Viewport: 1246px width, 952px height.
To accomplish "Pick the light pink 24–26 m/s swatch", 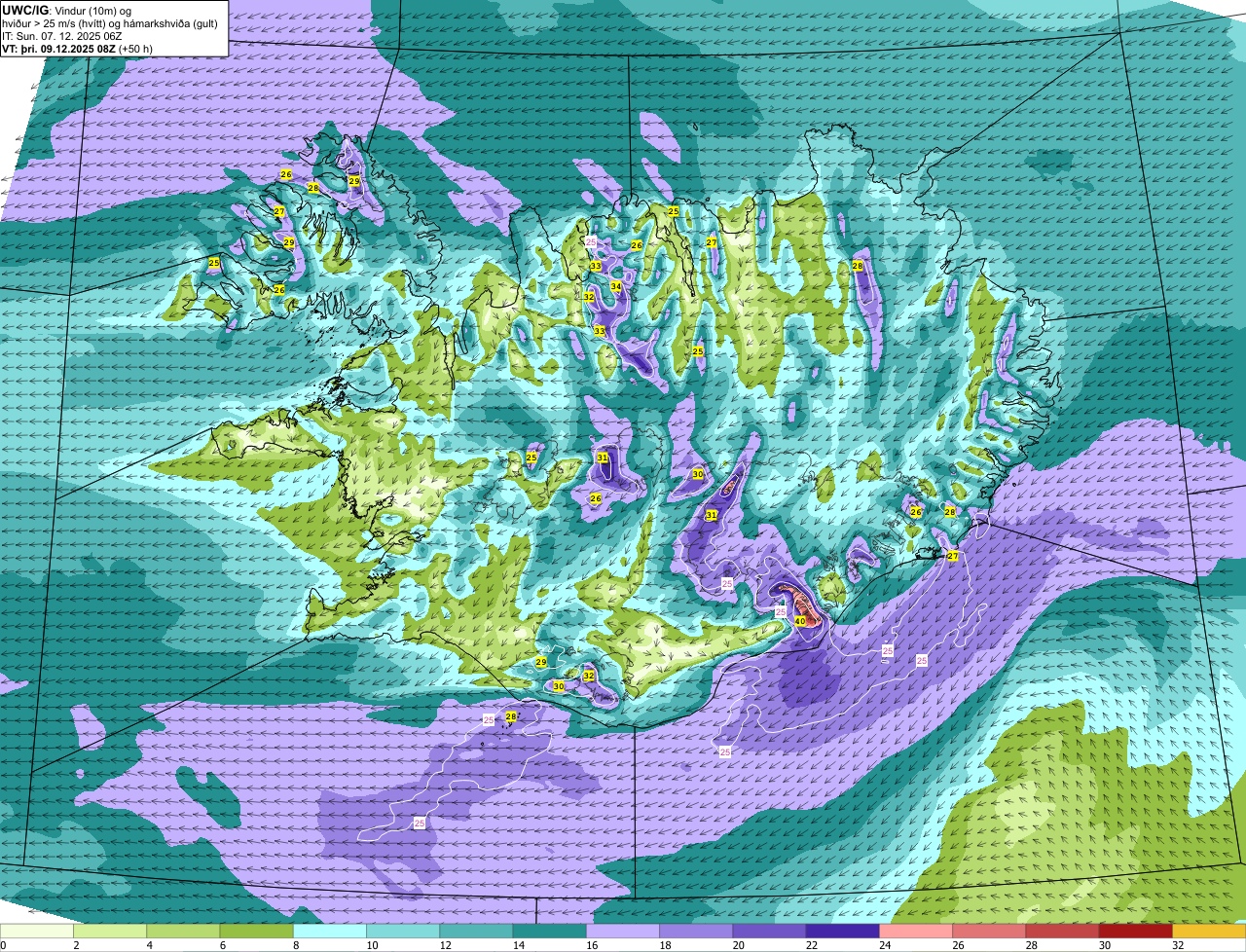I will coord(916,932).
